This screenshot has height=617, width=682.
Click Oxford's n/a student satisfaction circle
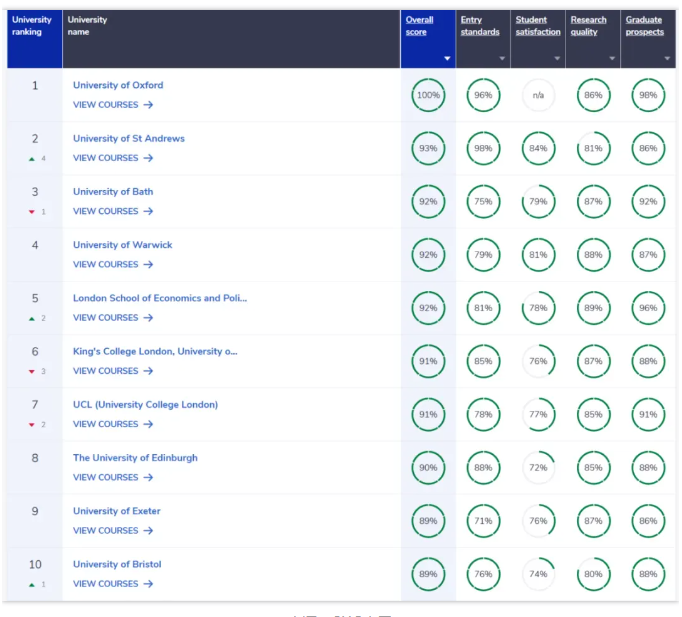(538, 96)
